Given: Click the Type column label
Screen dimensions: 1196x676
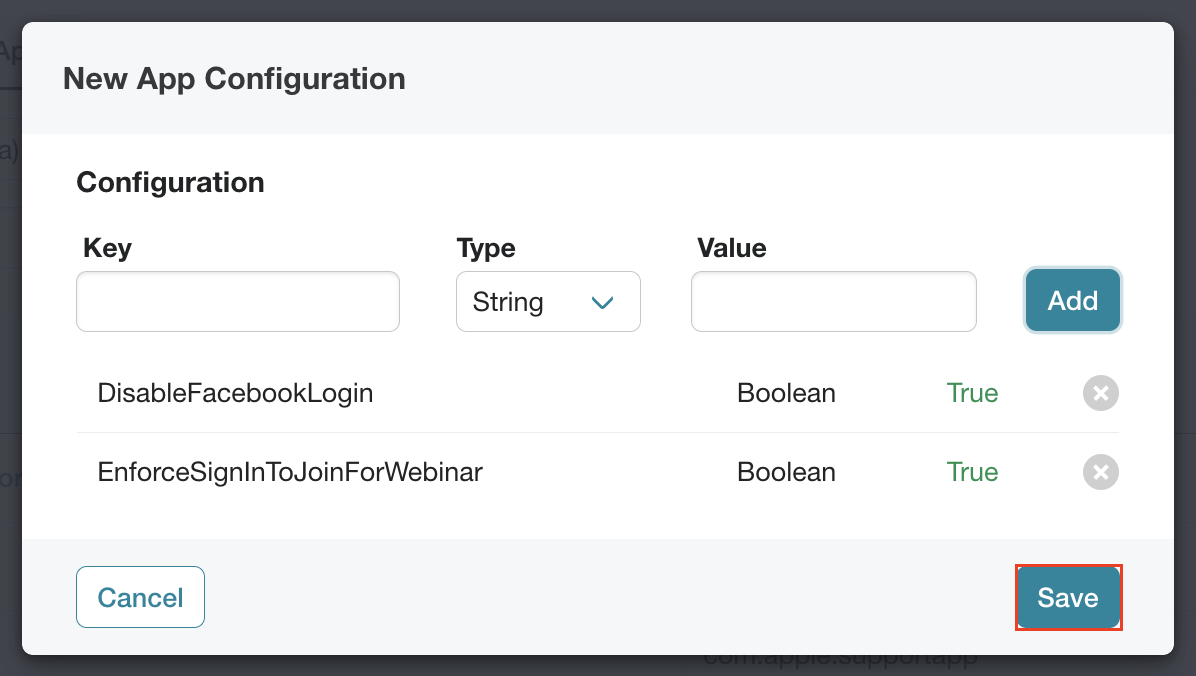Looking at the screenshot, I should click(x=486, y=248).
